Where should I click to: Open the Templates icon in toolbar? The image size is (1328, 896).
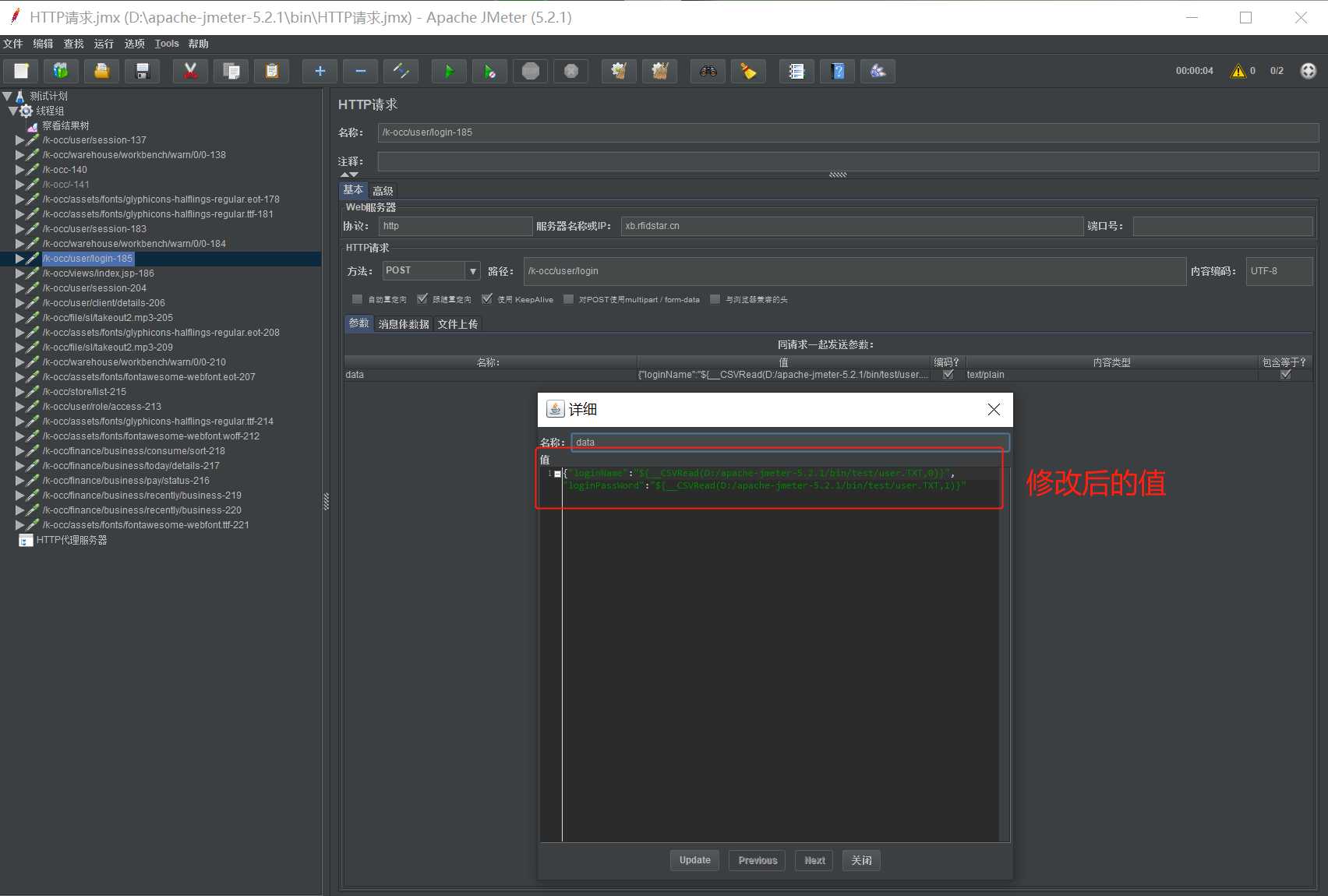[61, 71]
